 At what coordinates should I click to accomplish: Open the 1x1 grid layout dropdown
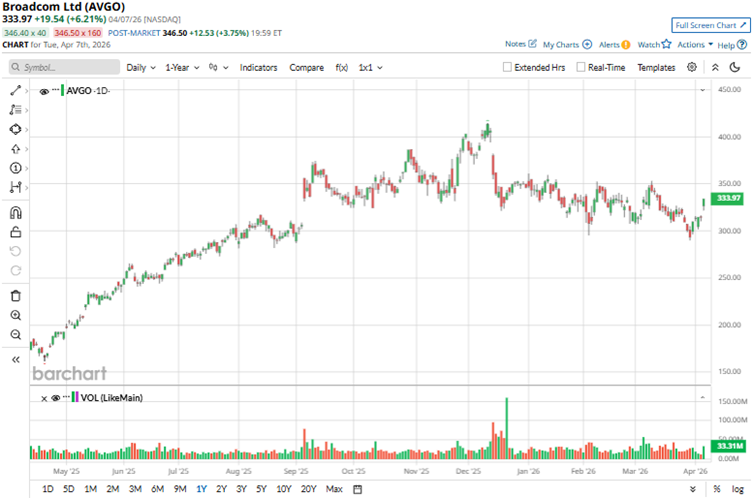(x=370, y=68)
